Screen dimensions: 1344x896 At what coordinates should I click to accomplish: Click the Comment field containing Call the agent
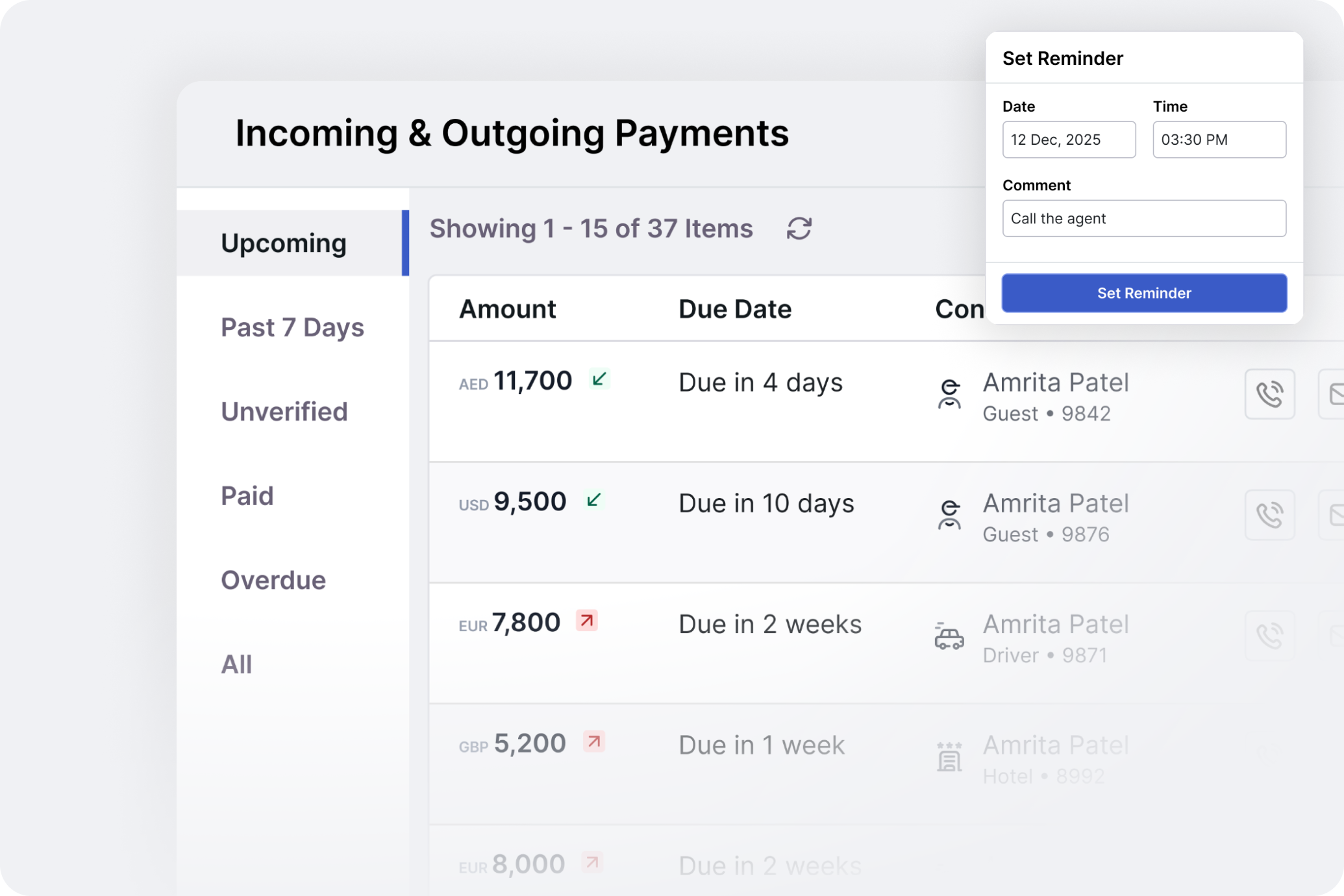tap(1144, 218)
